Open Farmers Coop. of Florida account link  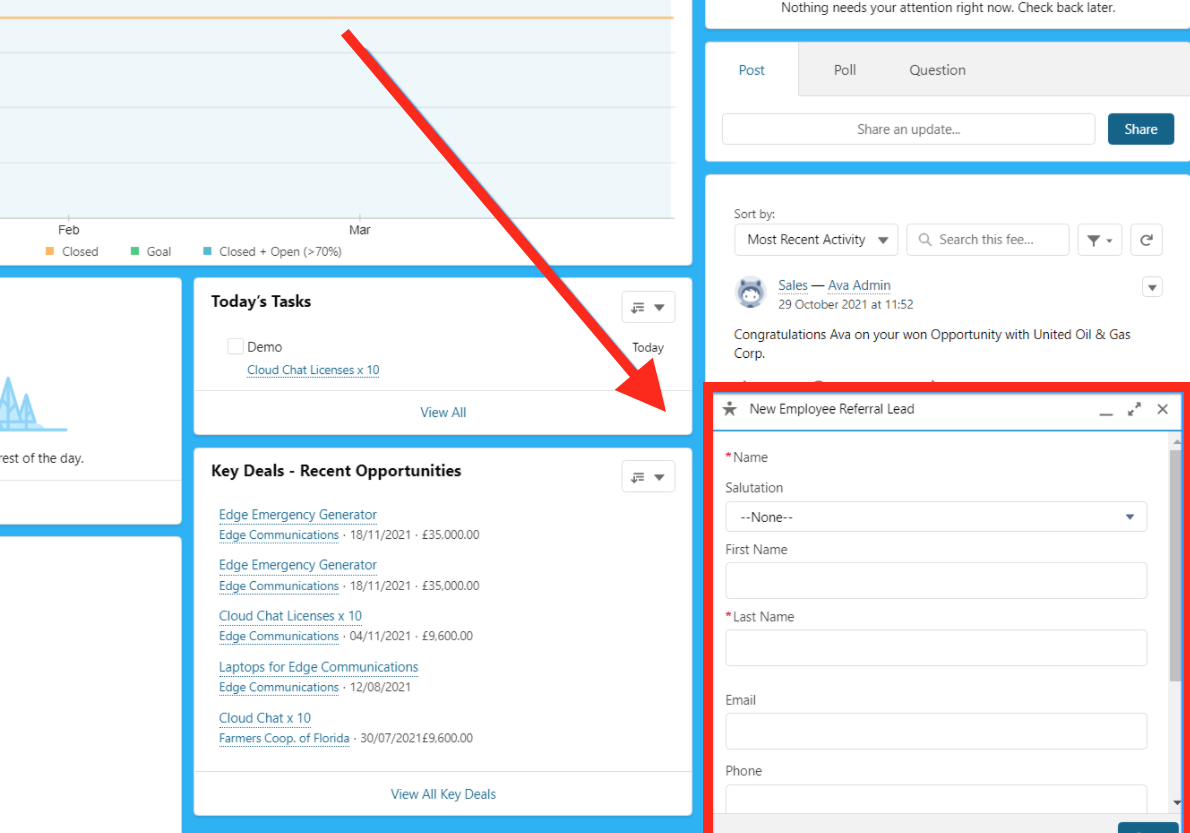(285, 738)
